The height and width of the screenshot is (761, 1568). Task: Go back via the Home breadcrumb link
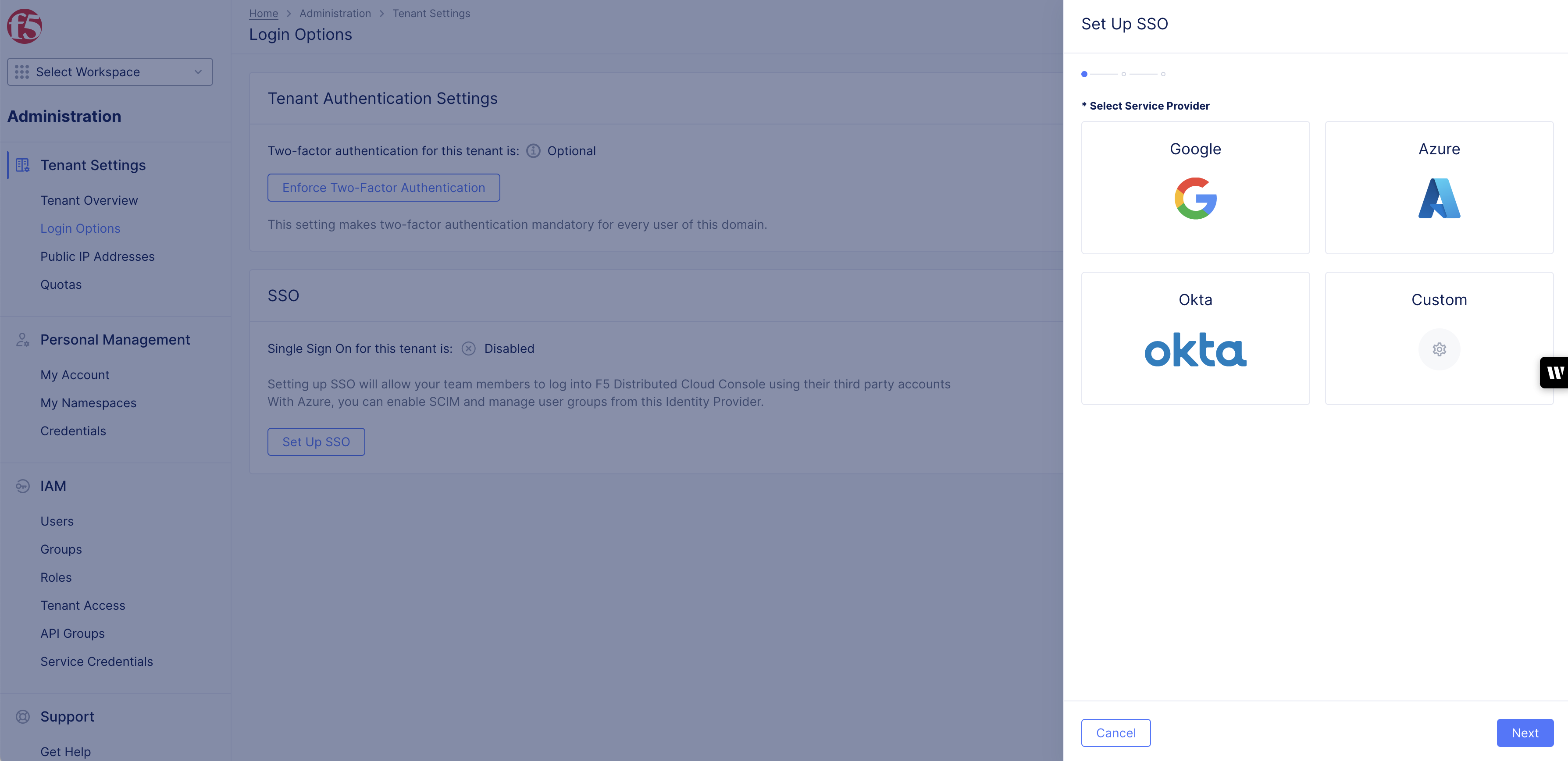pos(263,13)
